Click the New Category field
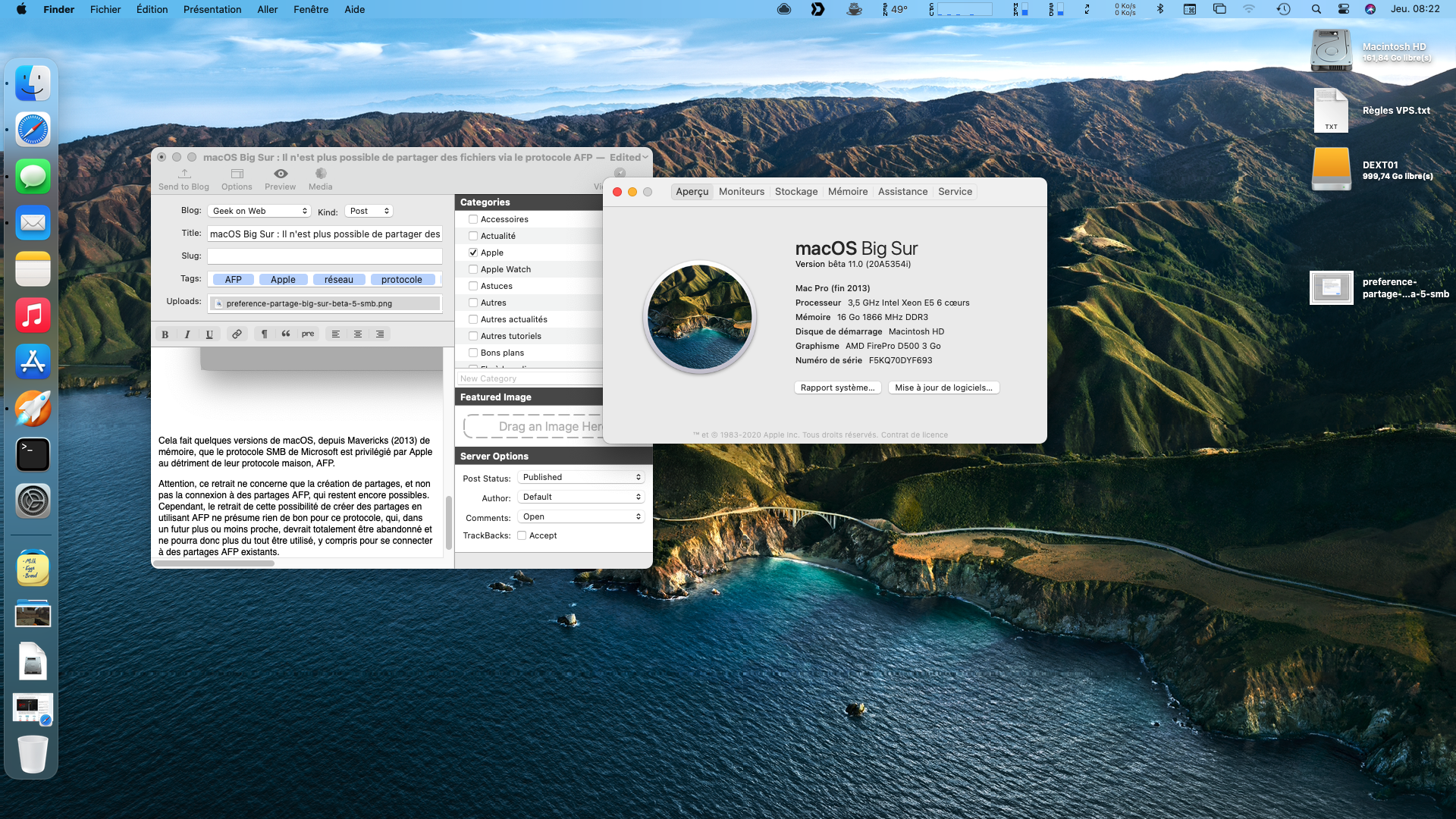Viewport: 1456px width, 819px height. 529,378
